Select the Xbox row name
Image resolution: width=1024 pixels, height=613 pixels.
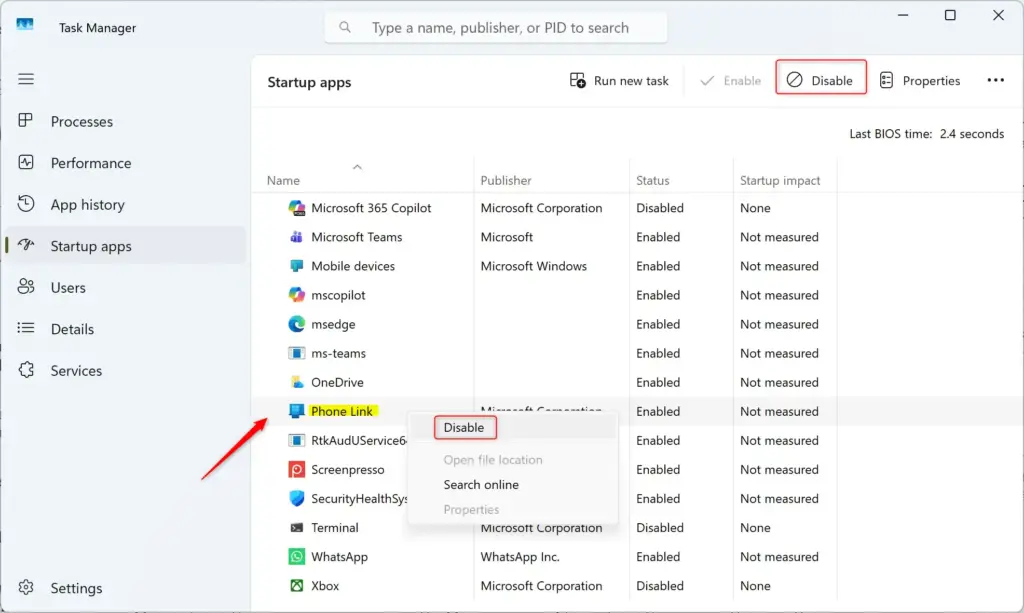point(325,586)
